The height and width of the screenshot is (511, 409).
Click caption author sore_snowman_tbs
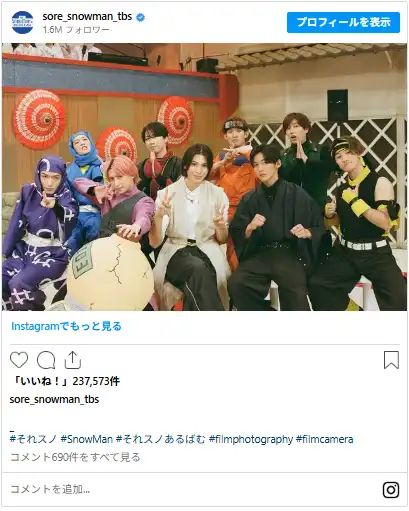click(x=54, y=399)
